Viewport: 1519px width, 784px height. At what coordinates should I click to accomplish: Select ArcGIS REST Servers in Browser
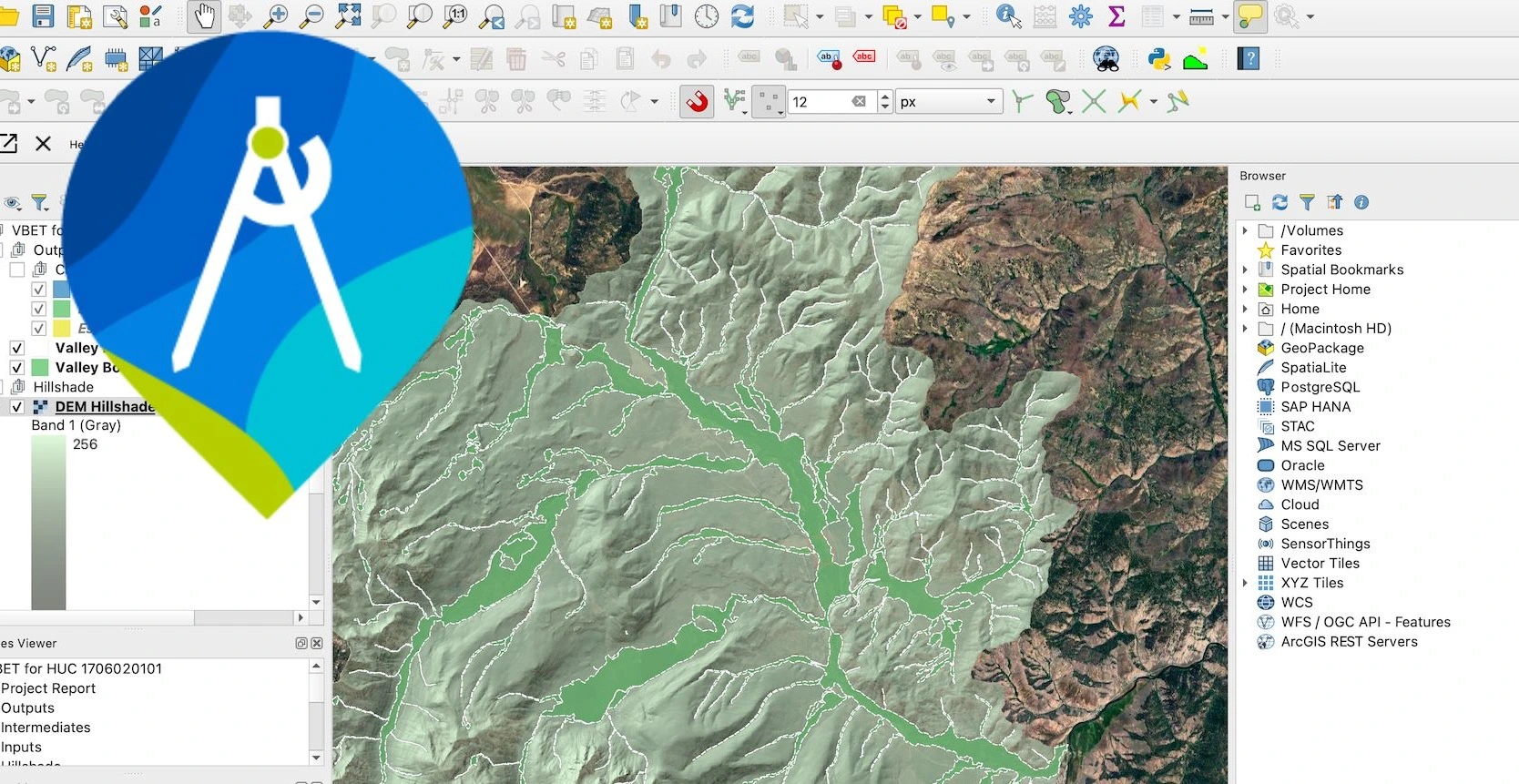point(1349,641)
